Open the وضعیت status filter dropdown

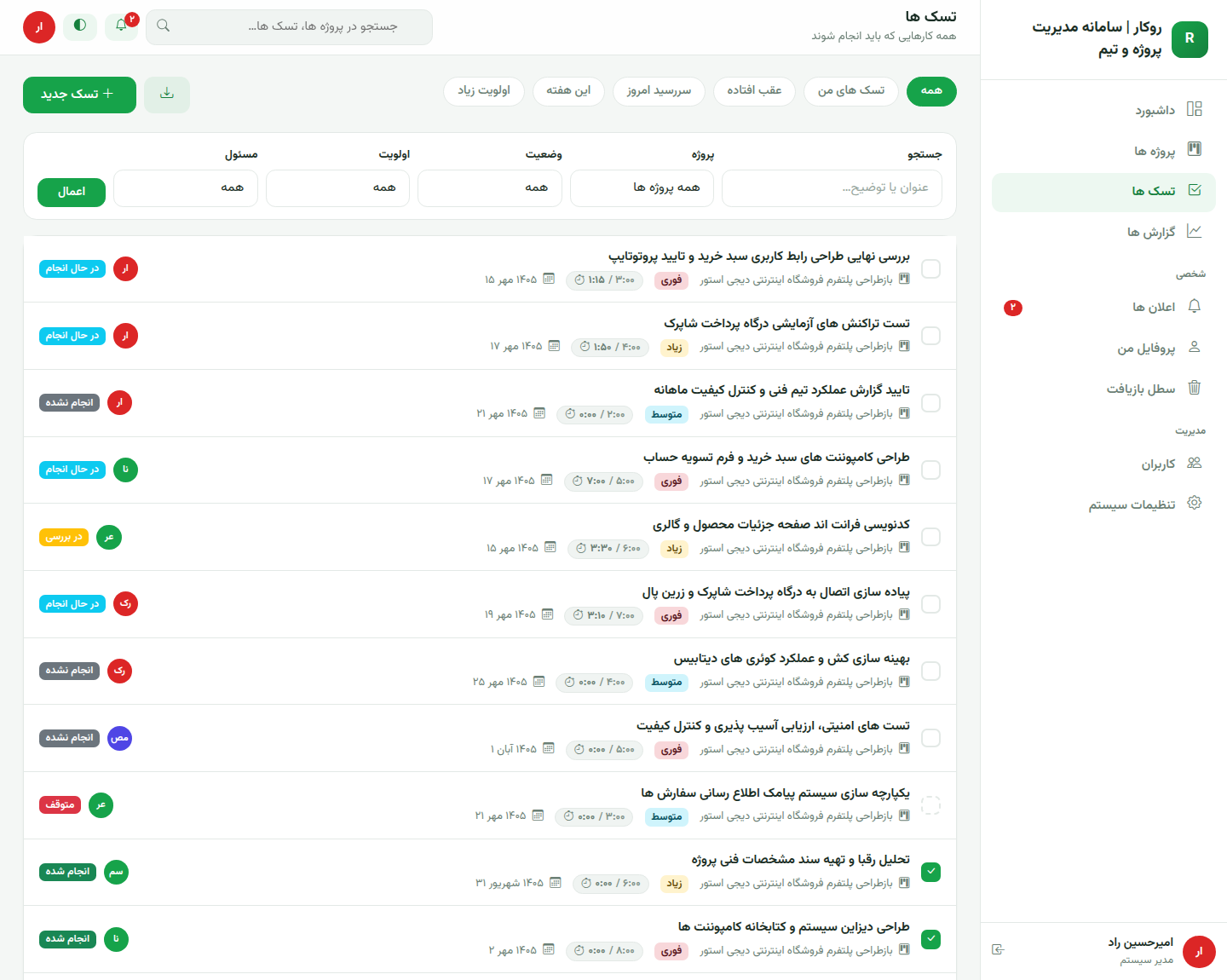[x=490, y=188]
